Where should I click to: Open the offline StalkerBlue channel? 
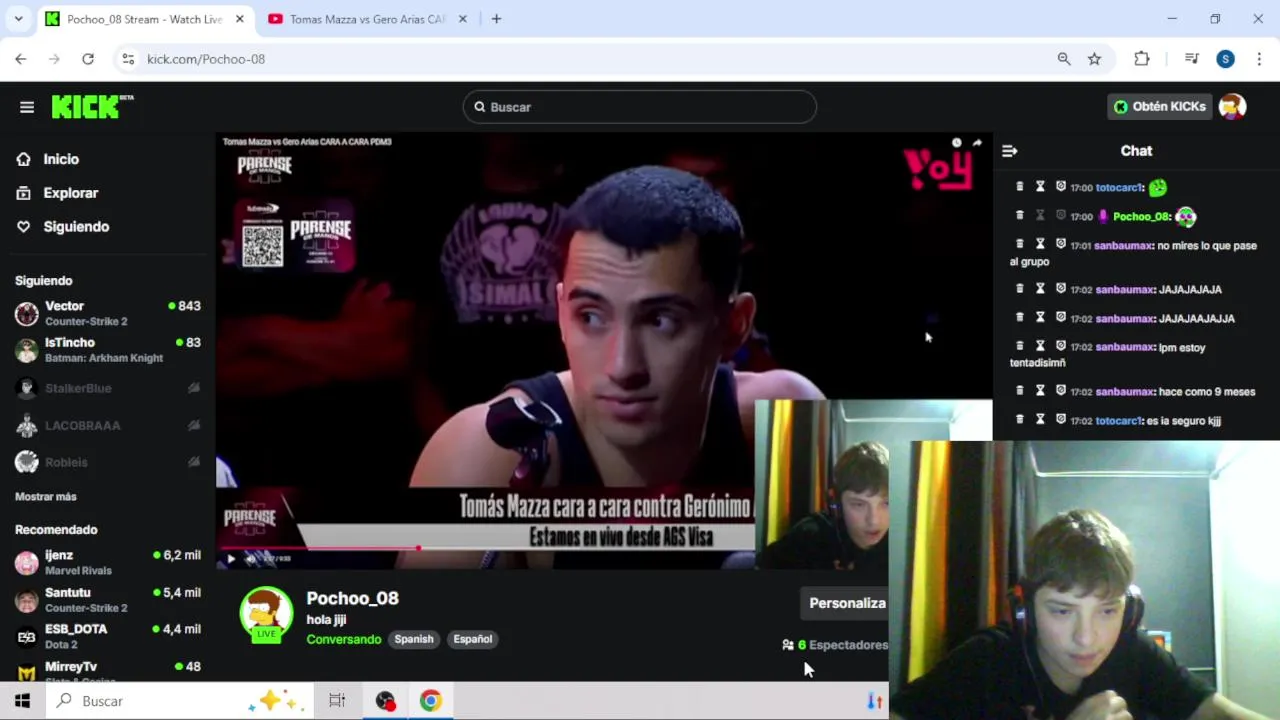click(x=108, y=388)
